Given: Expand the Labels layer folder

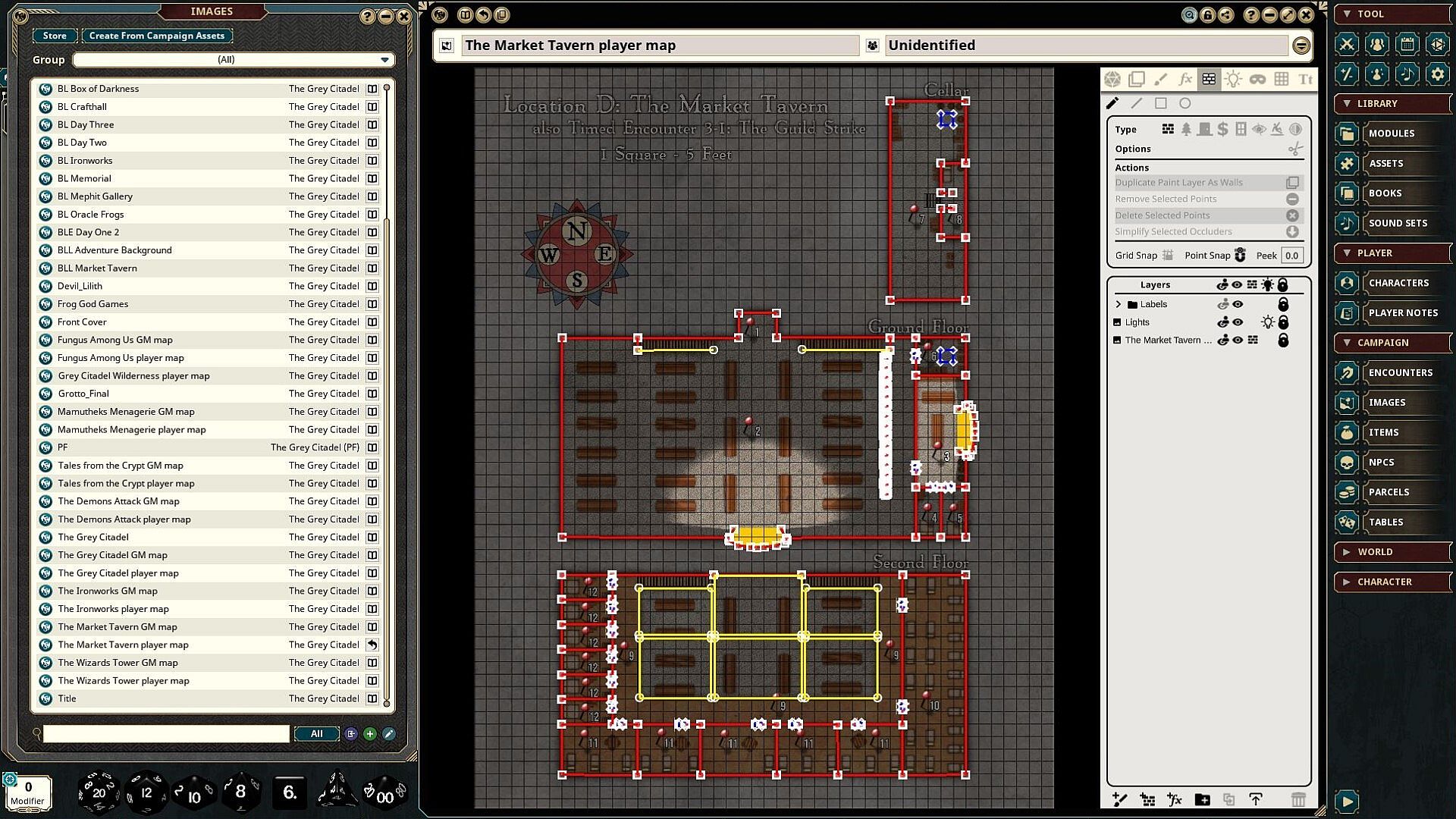Looking at the screenshot, I should pos(1119,304).
